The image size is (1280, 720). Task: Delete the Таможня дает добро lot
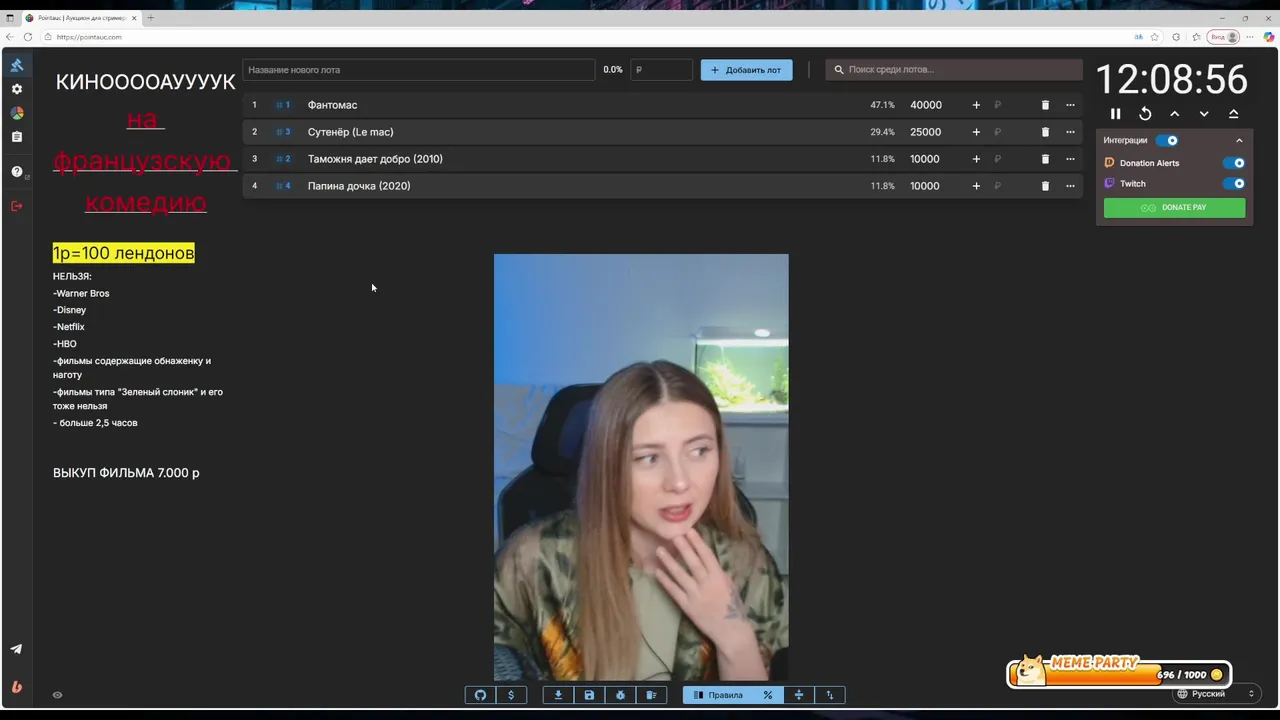click(x=1045, y=159)
